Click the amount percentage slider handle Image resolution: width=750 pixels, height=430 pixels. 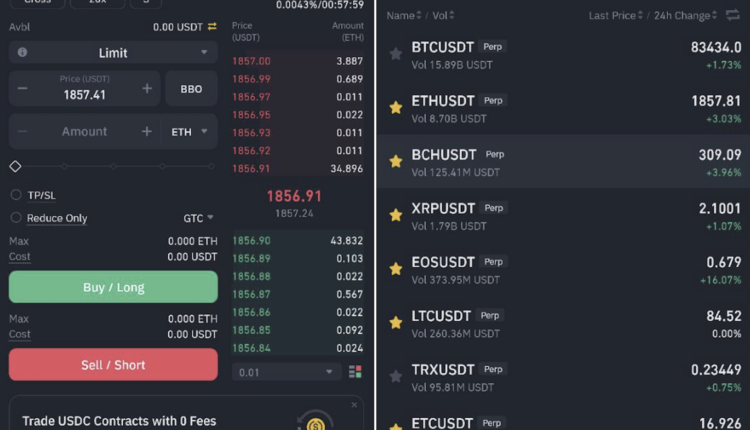[x=15, y=166]
